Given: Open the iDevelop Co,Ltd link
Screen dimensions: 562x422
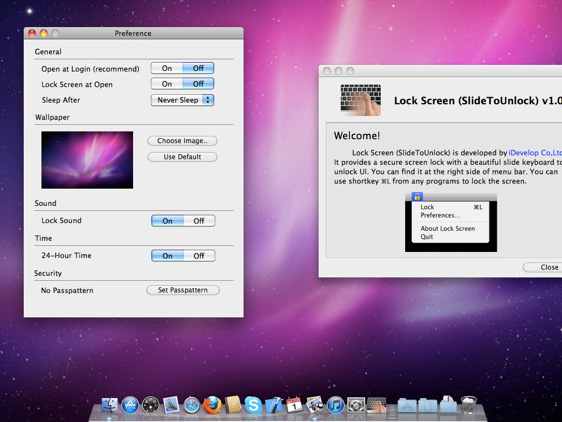Looking at the screenshot, I should 535,153.
